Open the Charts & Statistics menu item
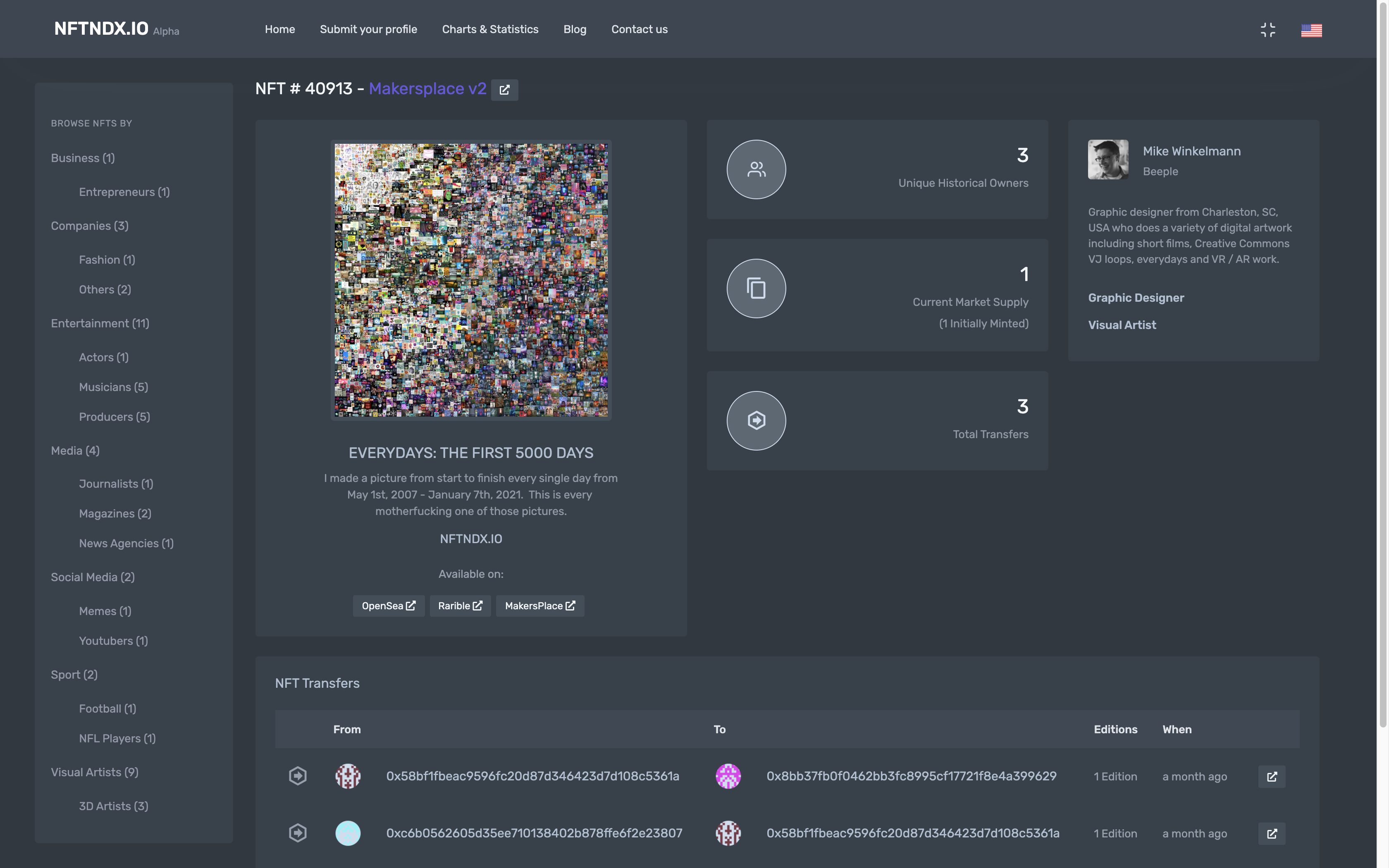This screenshot has height=868, width=1389. click(x=490, y=29)
